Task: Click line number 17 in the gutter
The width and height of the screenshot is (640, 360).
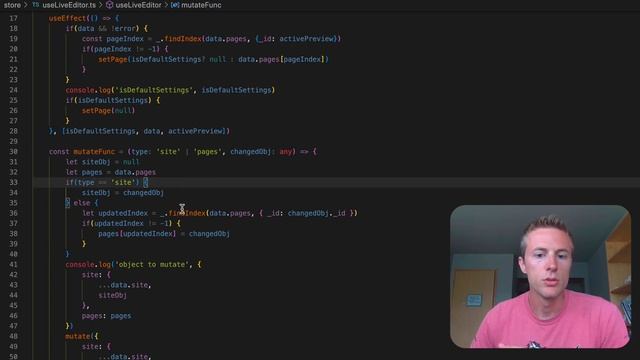Action: [x=13, y=18]
